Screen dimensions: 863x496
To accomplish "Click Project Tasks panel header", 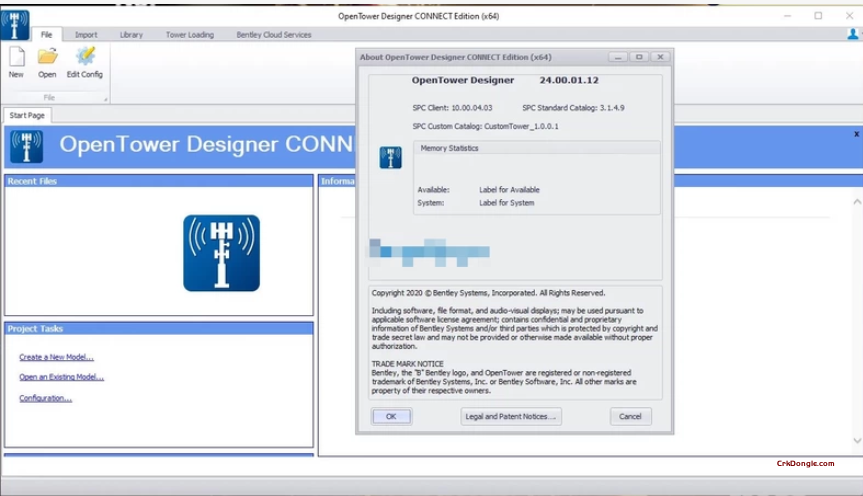I will [159, 329].
